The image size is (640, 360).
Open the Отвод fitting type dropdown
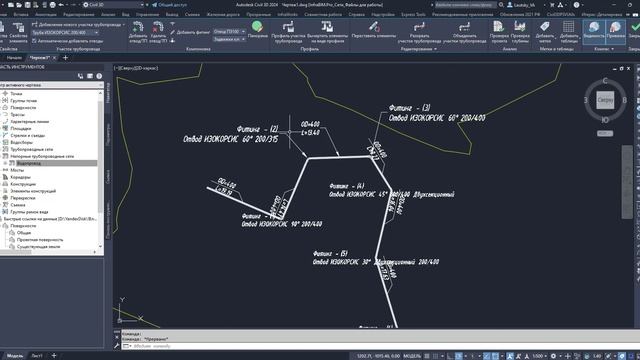click(x=229, y=31)
